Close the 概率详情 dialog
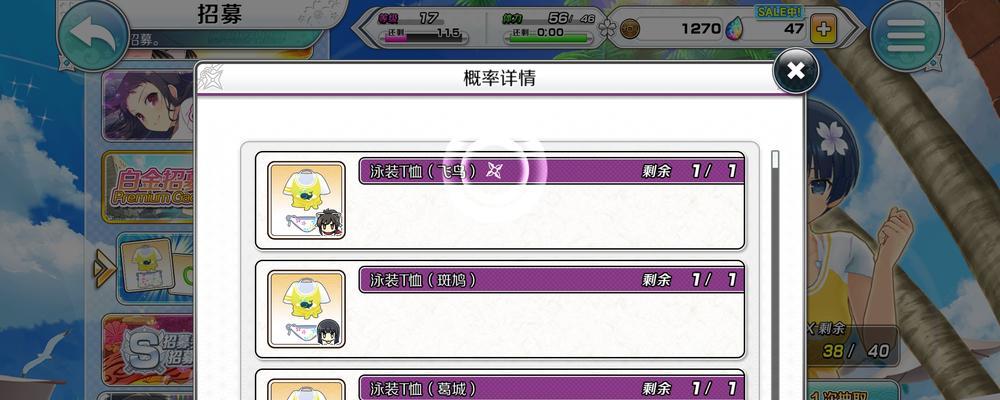Image resolution: width=1000 pixels, height=400 pixels. pyautogui.click(x=796, y=70)
